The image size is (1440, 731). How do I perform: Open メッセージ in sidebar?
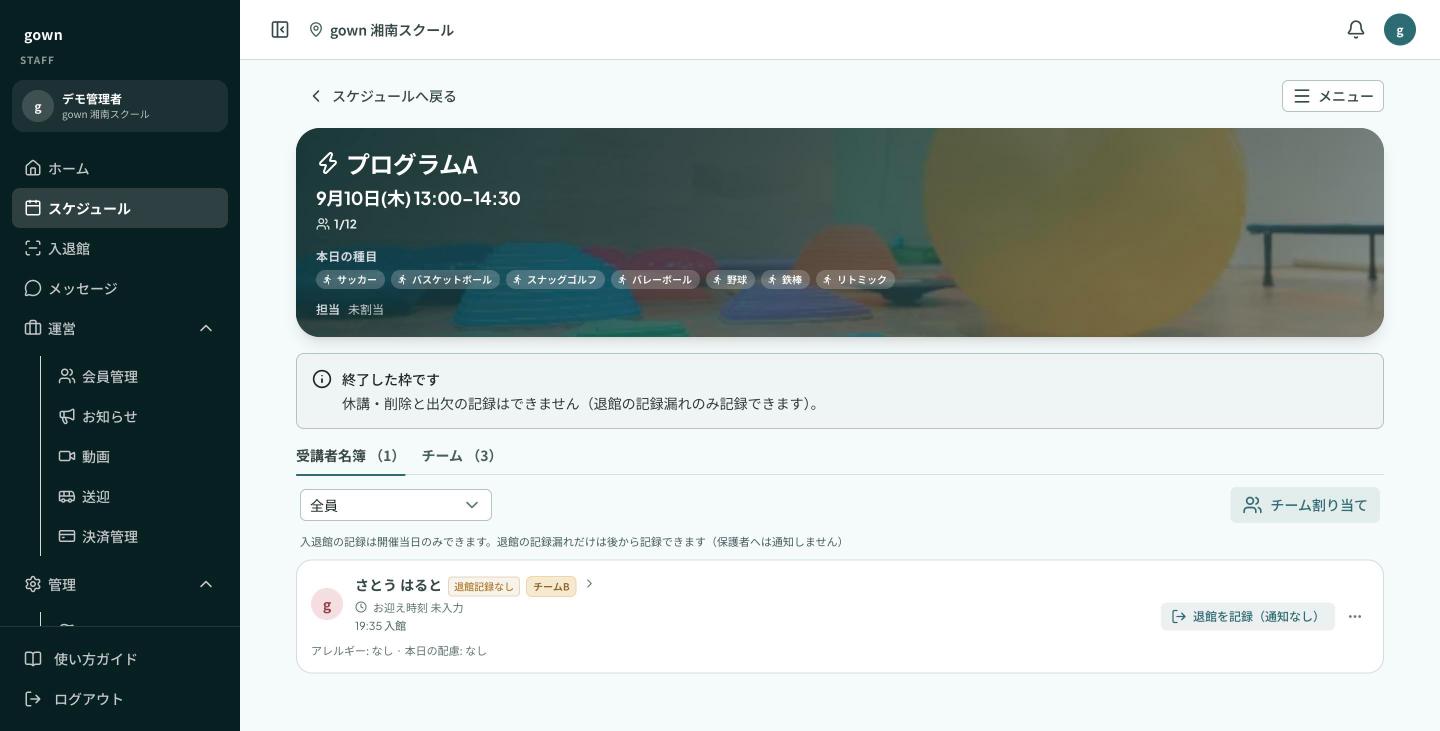click(x=120, y=288)
